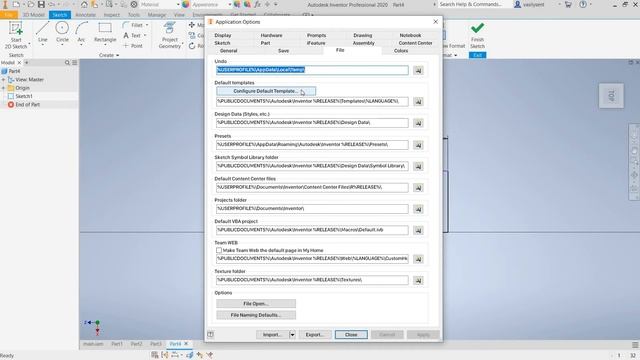640x360 pixels.
Task: Click the Save icon in quick access toolbar
Action: pos(41,4)
